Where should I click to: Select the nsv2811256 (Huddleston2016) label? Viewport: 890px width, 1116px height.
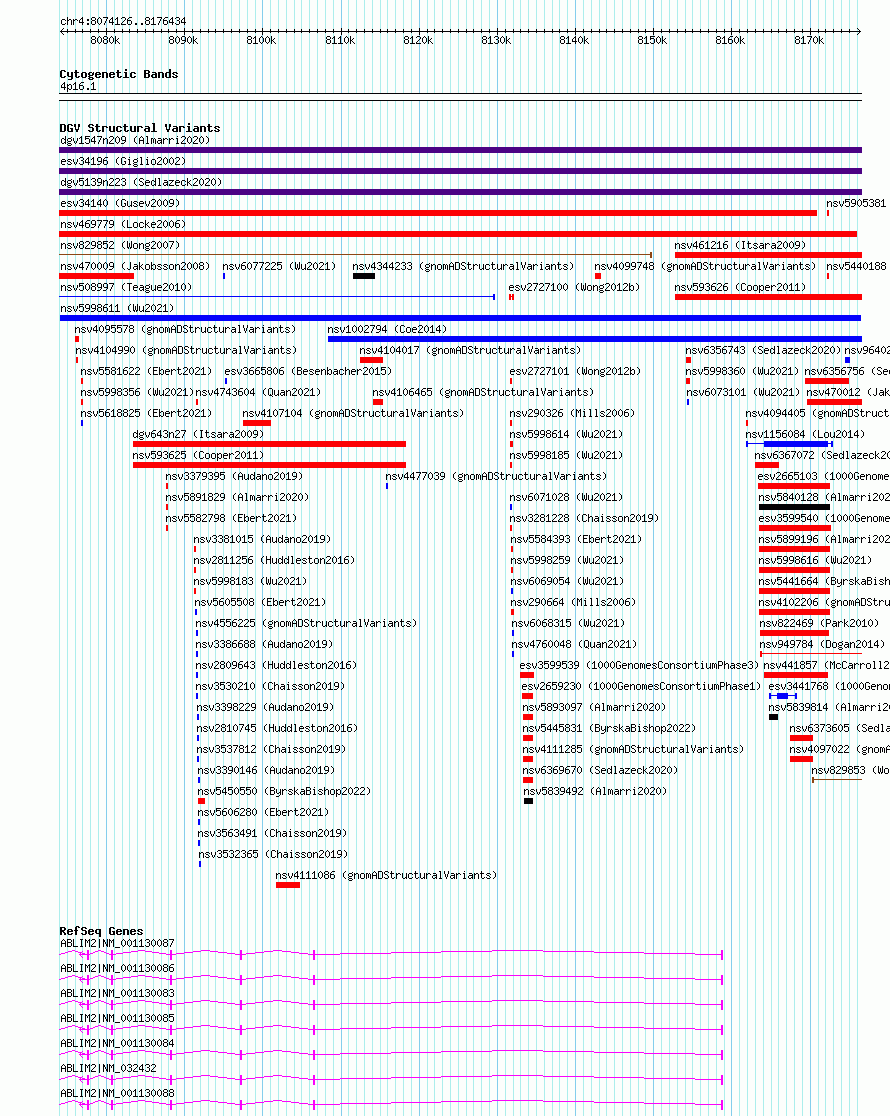tap(275, 560)
